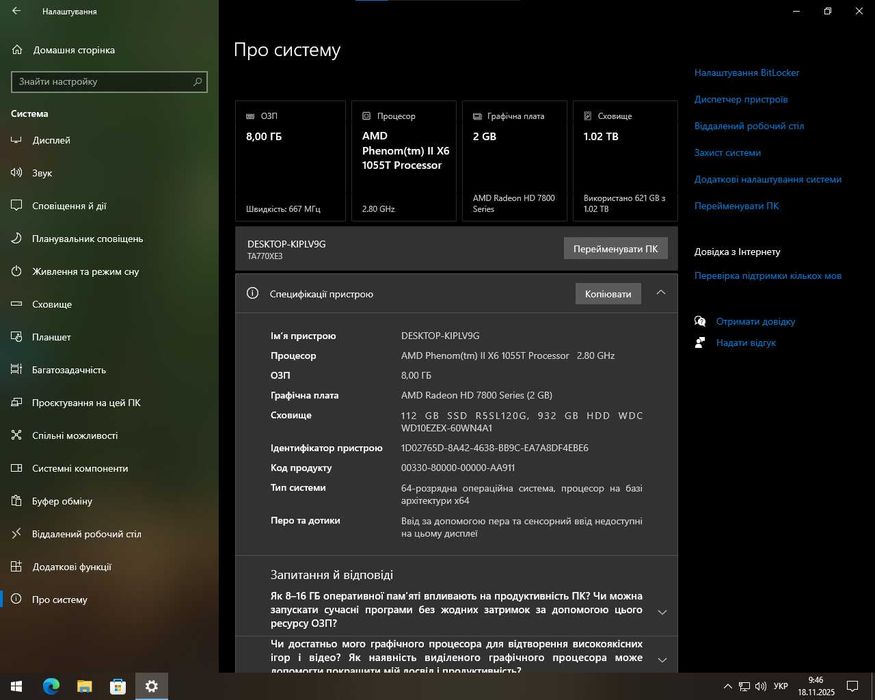Screen dimensions: 875x700
Task: Open the network icon in system tray
Action: click(x=744, y=686)
